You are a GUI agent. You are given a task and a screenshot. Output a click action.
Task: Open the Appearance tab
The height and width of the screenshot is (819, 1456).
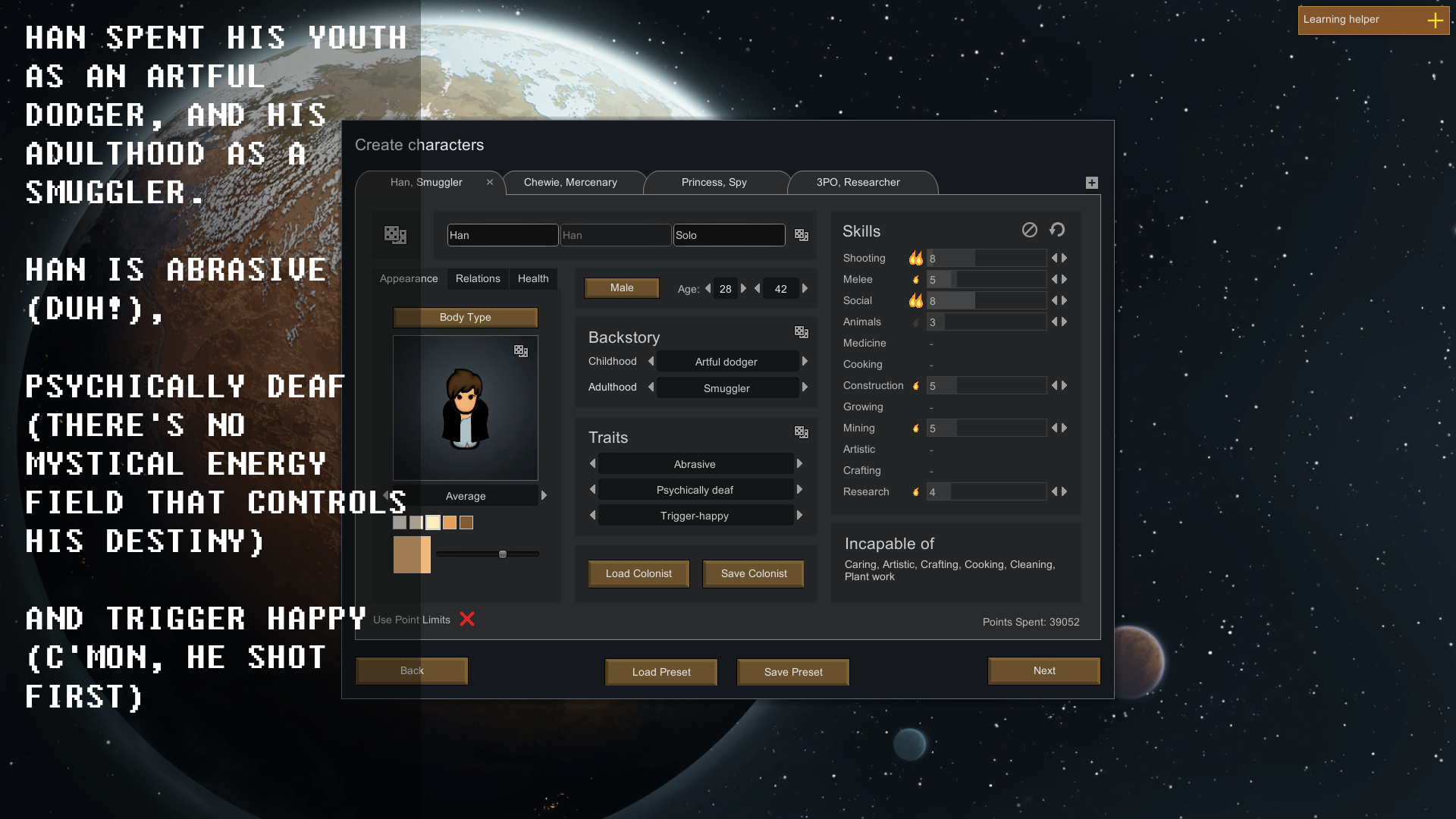coord(409,279)
